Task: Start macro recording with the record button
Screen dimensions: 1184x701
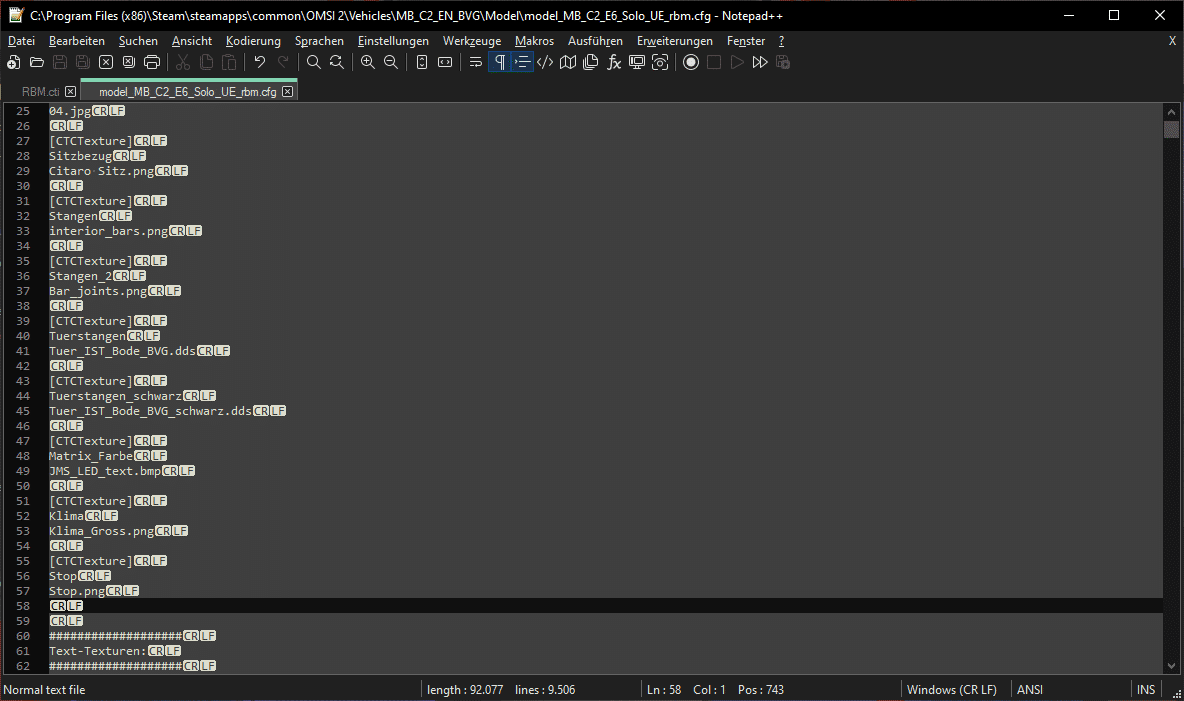Action: tap(691, 63)
